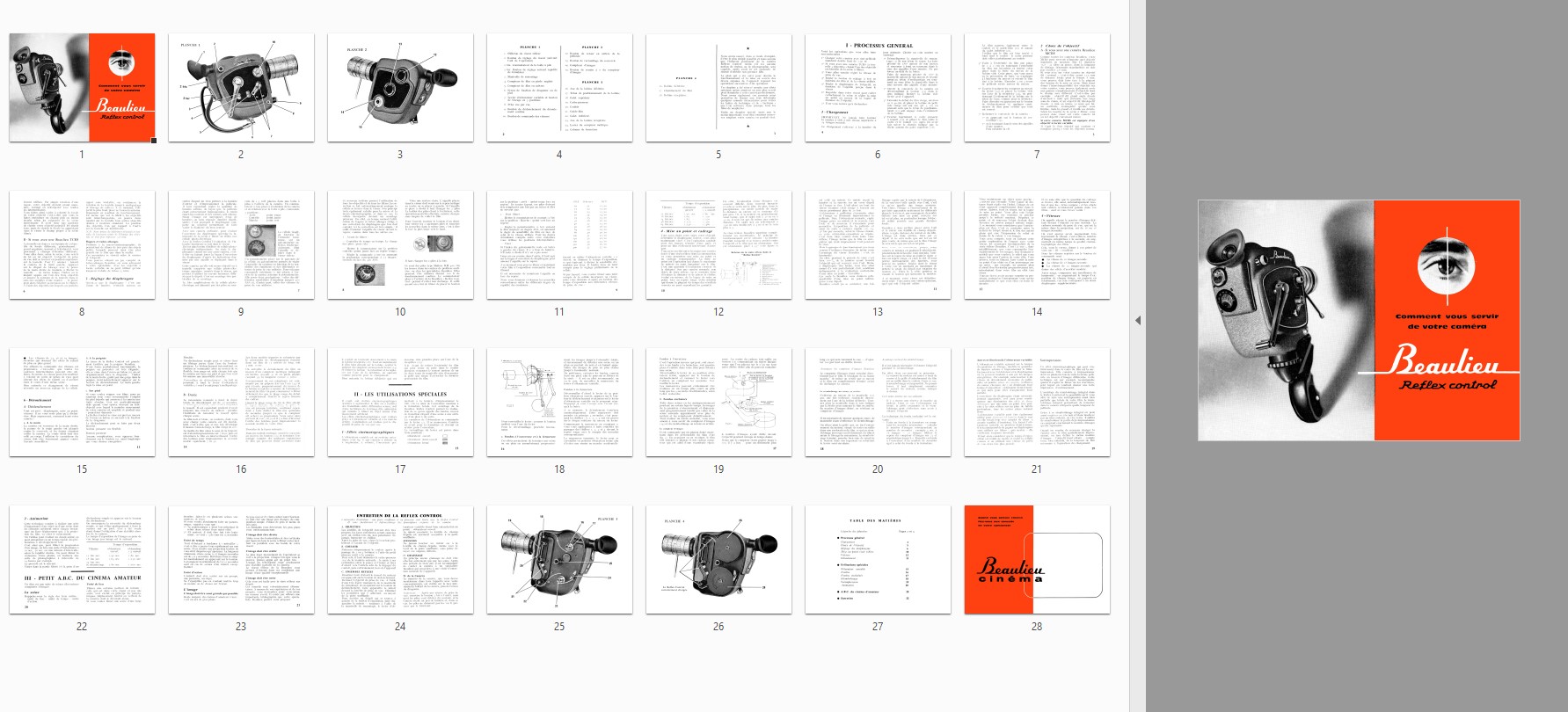Select page 22 Cinema Amateur thumbnail
Viewport: 1568px width, 712px height.
click(82, 560)
